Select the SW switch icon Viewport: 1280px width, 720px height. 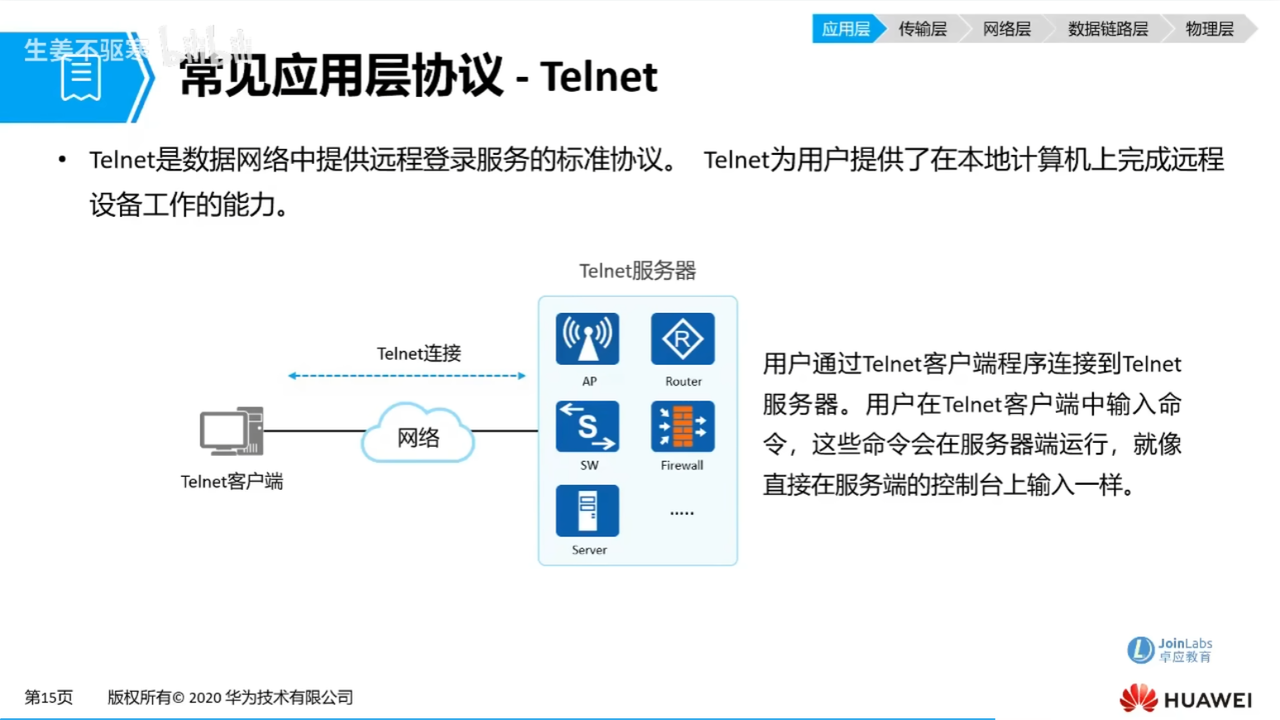[x=587, y=424]
